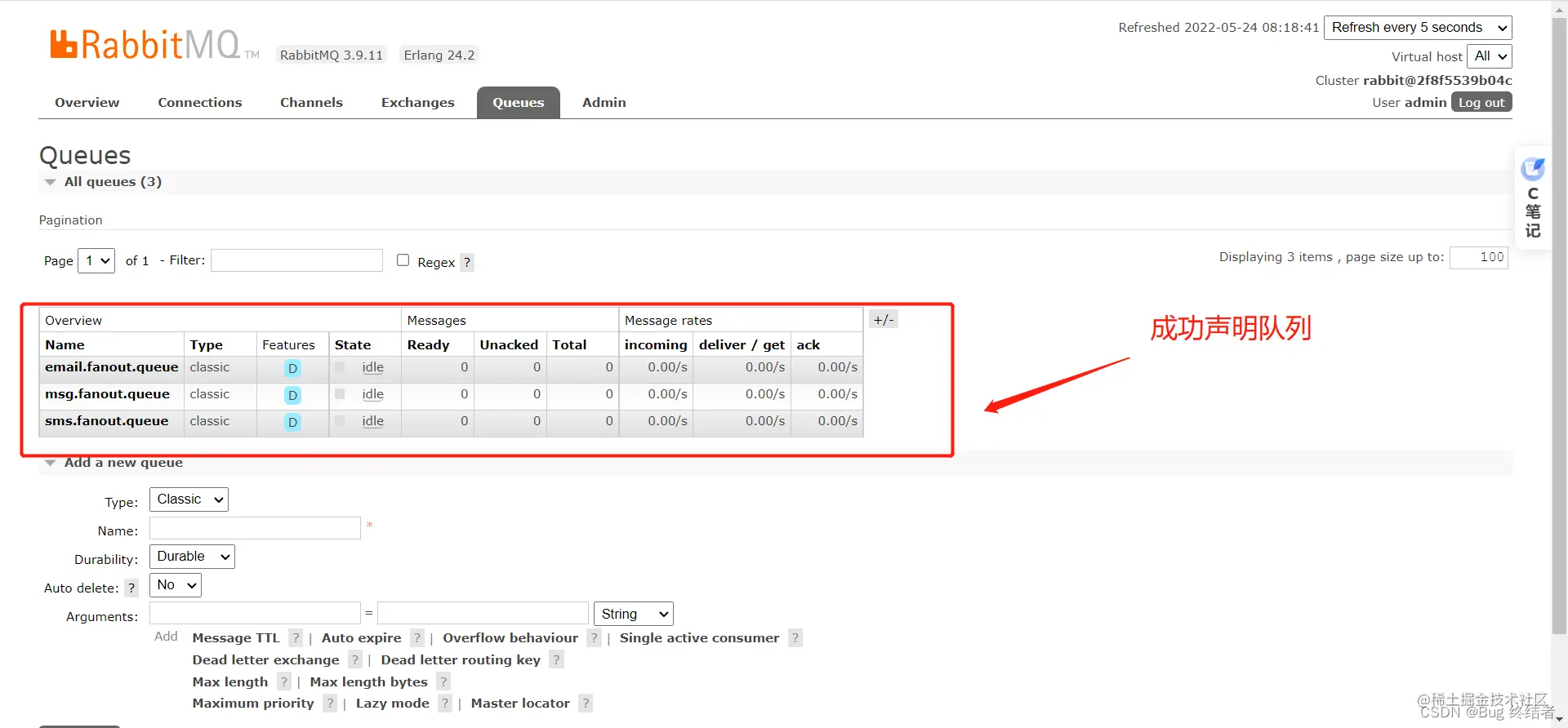The image size is (1568, 728).
Task: Click the Max length bytes argument link
Action: [368, 682]
